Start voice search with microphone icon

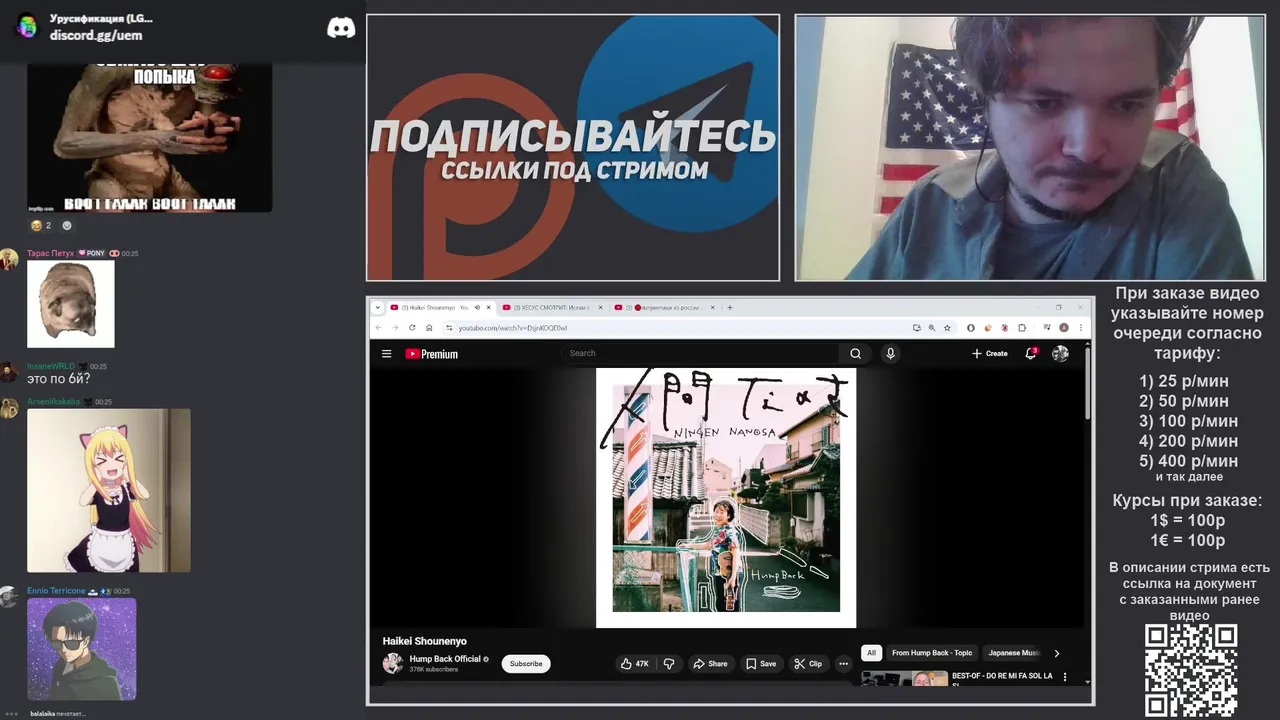(890, 353)
